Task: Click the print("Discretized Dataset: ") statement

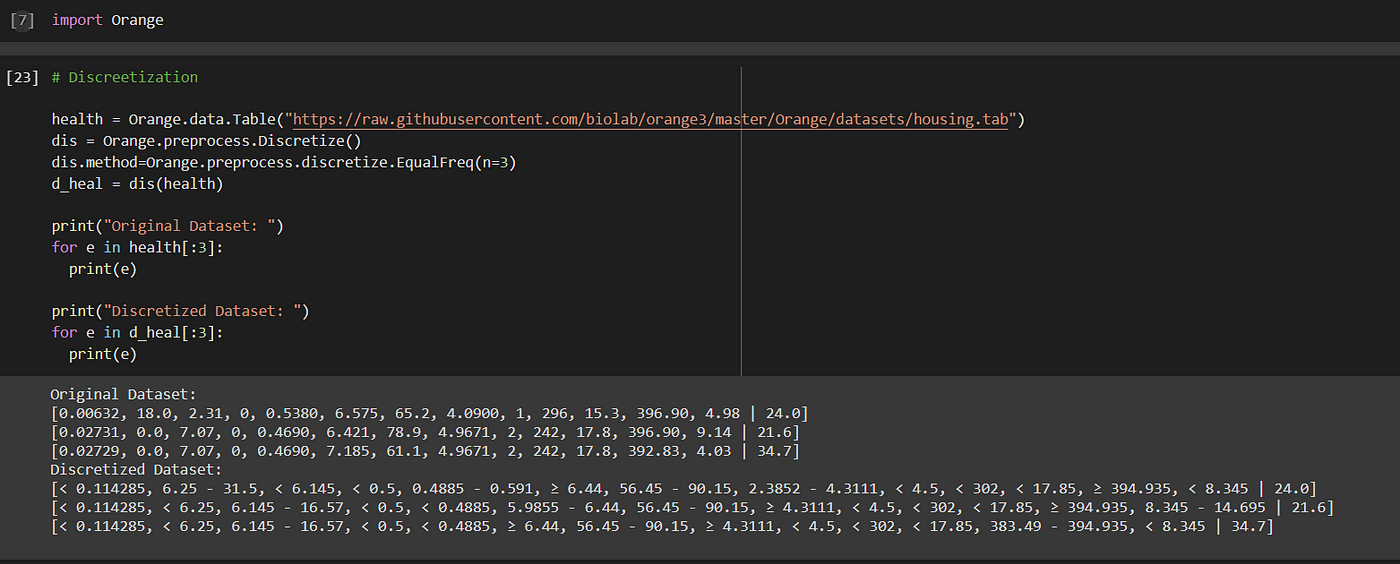Action: coord(181,311)
